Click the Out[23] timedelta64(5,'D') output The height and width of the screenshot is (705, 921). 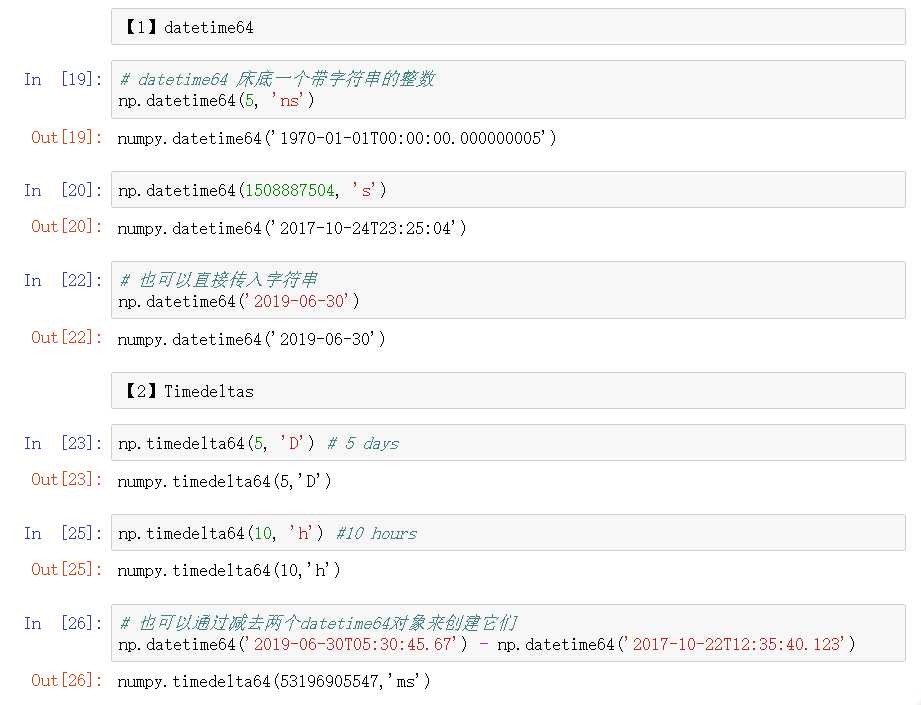(224, 481)
